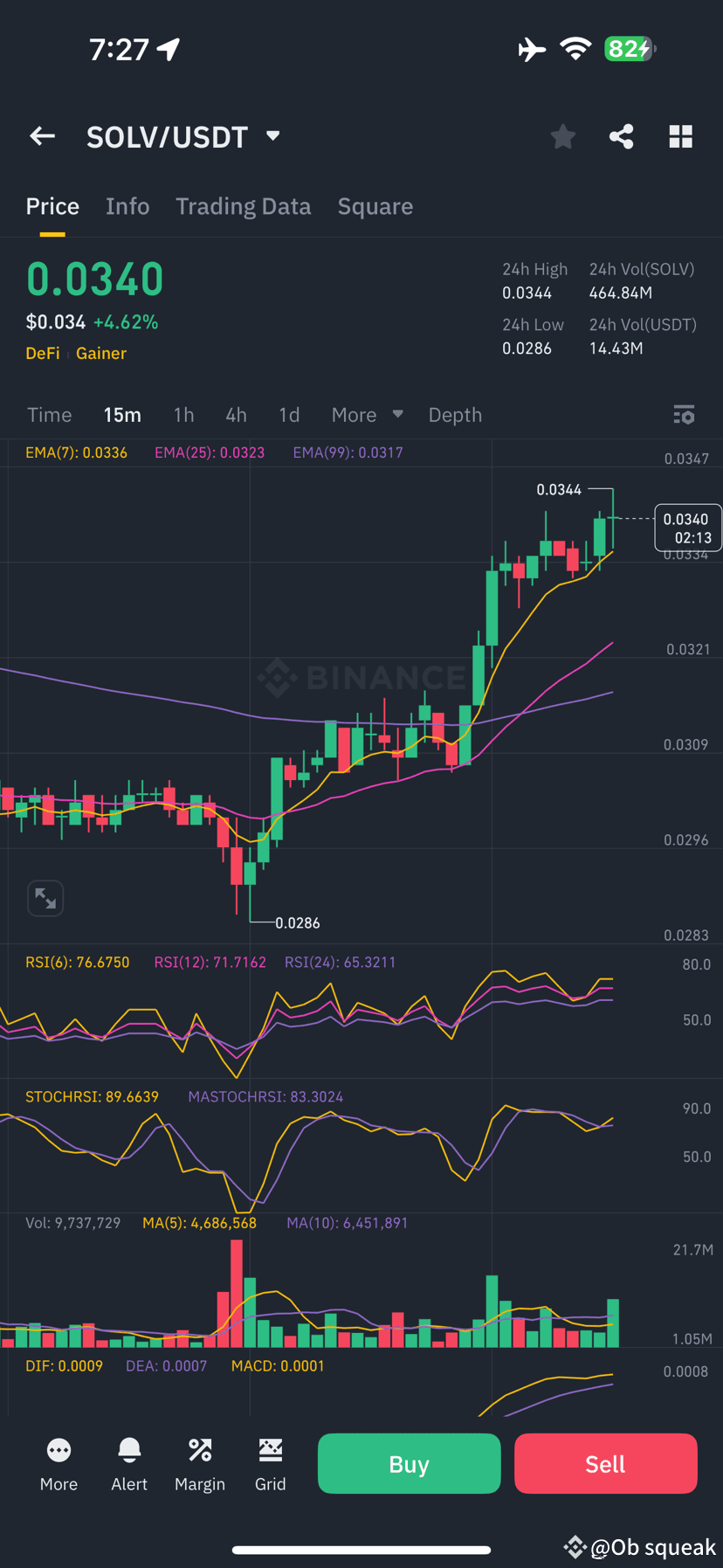Switch to the Price tab
723x1568 pixels.
(52, 206)
